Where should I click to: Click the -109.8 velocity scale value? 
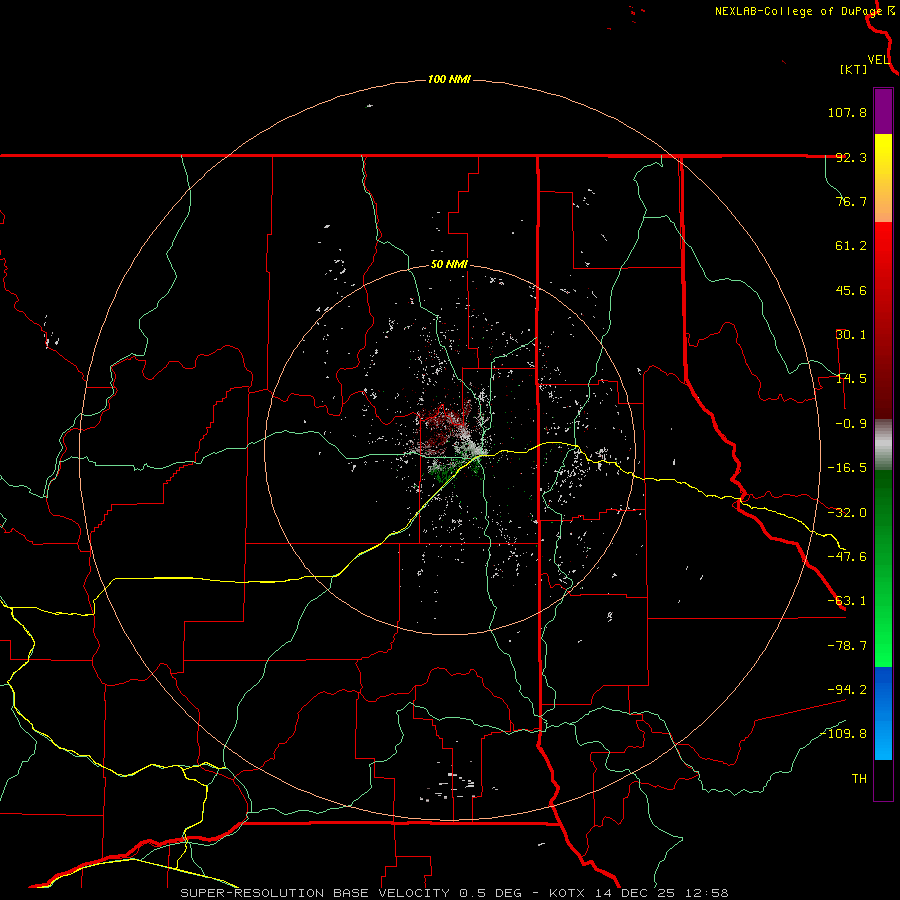point(843,734)
